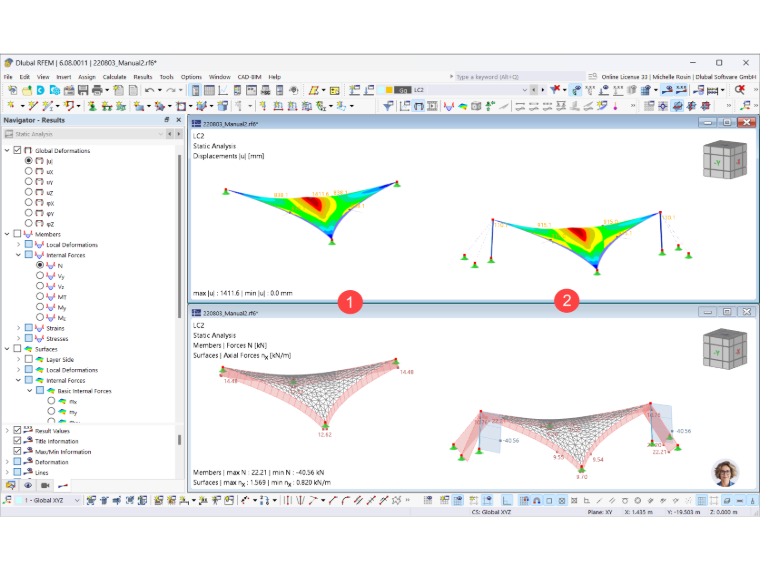Uncheck the Max/Min Information checkbox
Screen dimensions: 760x570
pos(17,451)
